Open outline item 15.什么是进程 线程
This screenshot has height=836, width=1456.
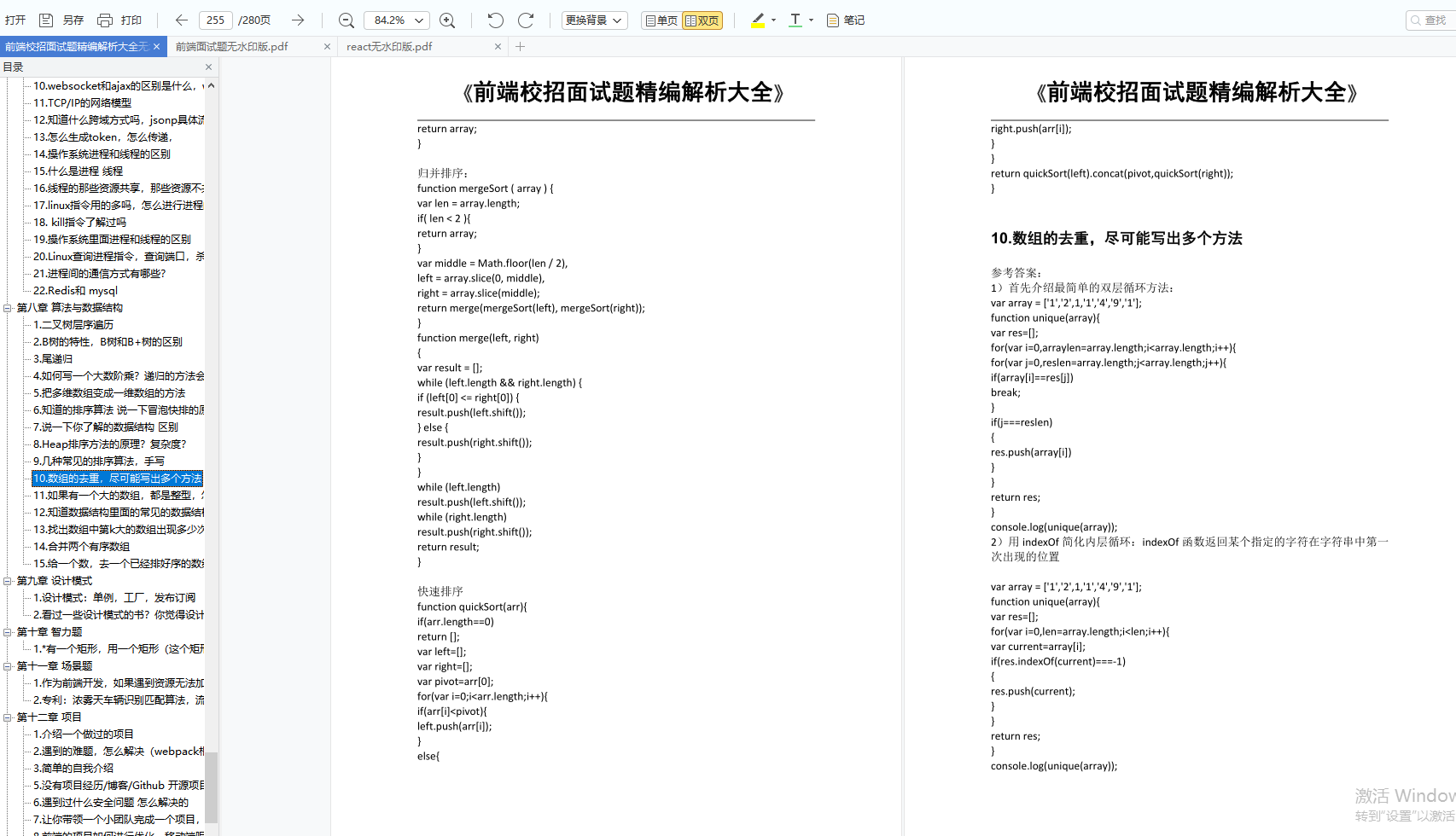coord(78,171)
